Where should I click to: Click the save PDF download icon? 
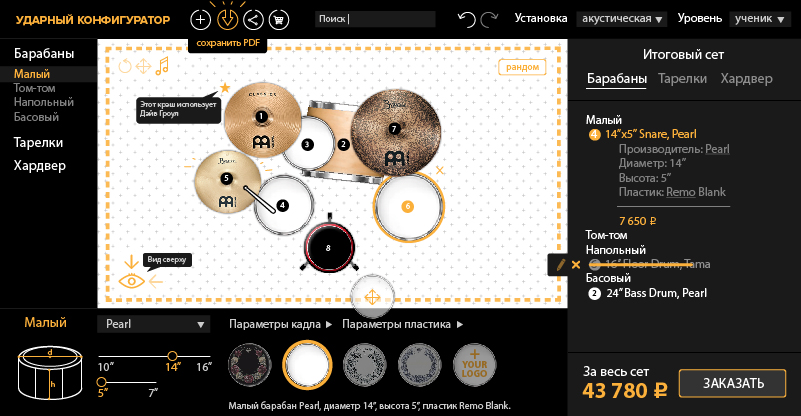[227, 19]
